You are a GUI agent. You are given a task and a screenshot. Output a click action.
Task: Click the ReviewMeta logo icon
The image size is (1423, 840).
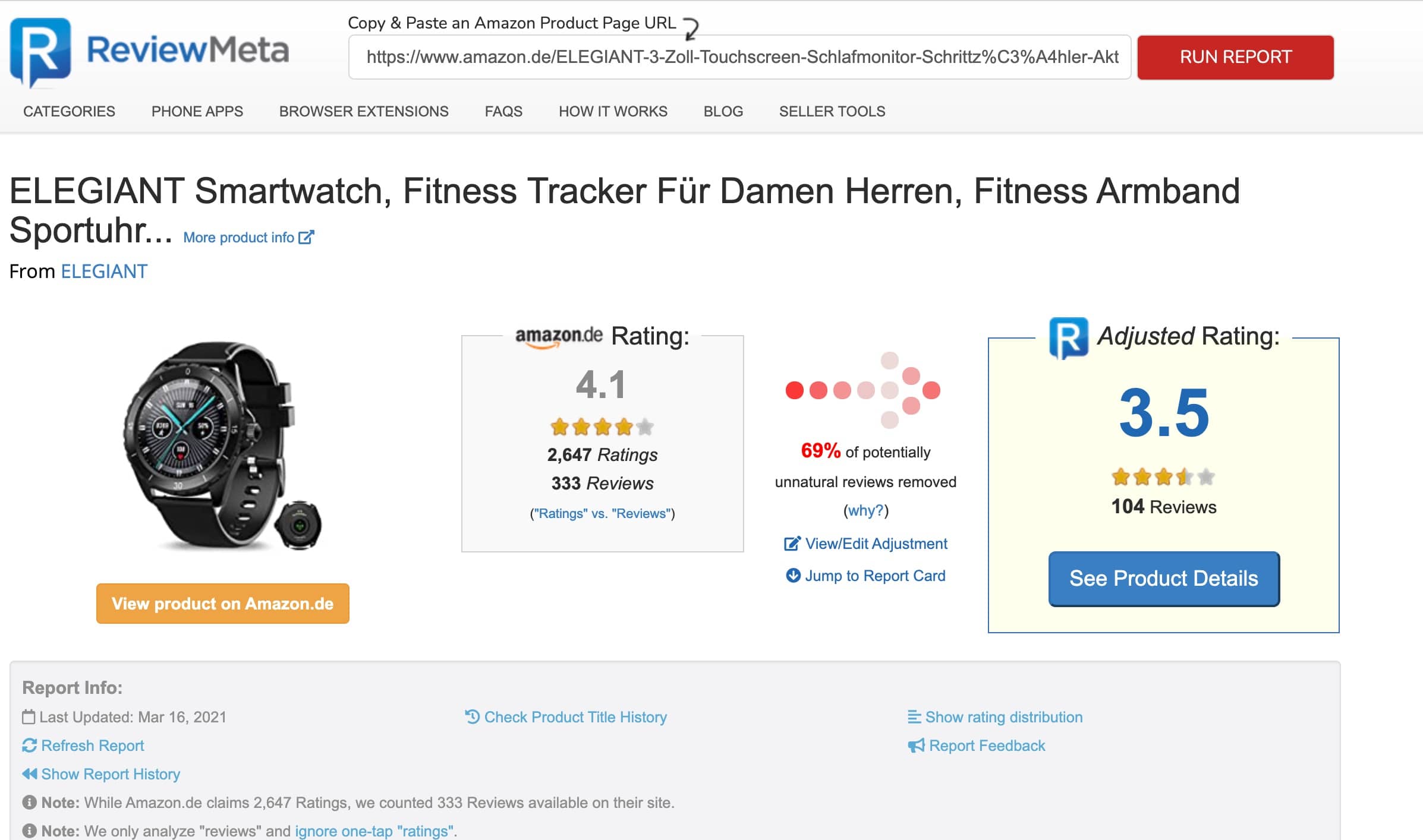tap(40, 52)
